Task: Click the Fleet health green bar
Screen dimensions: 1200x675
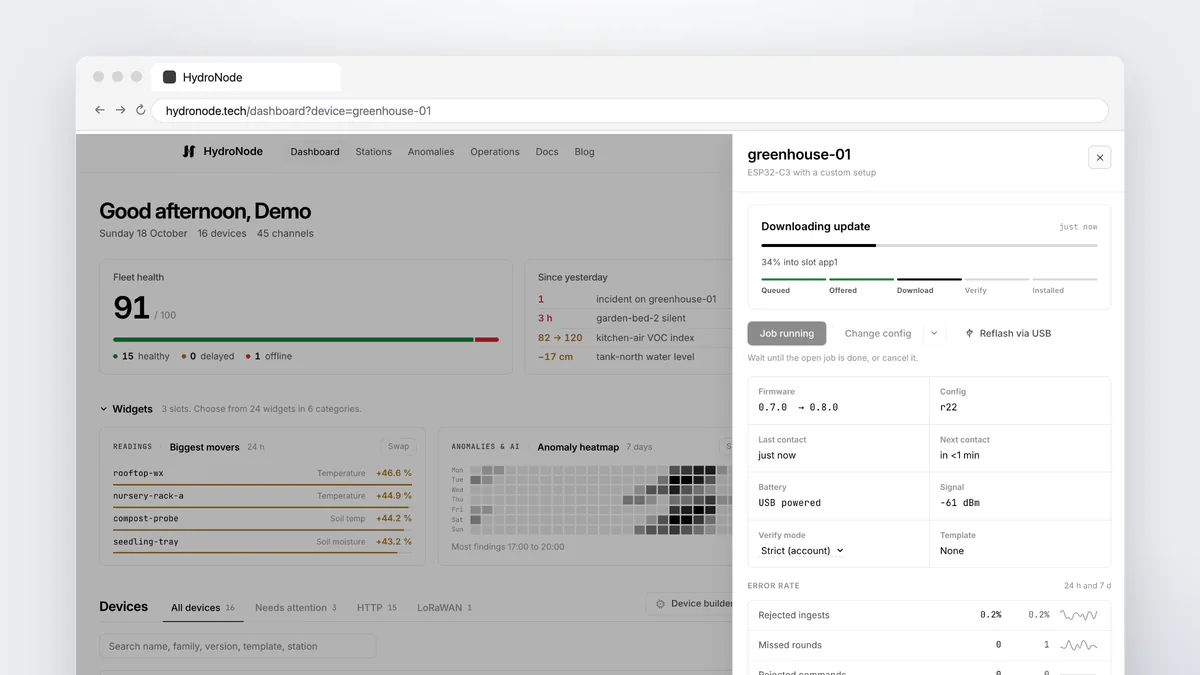Action: 293,340
